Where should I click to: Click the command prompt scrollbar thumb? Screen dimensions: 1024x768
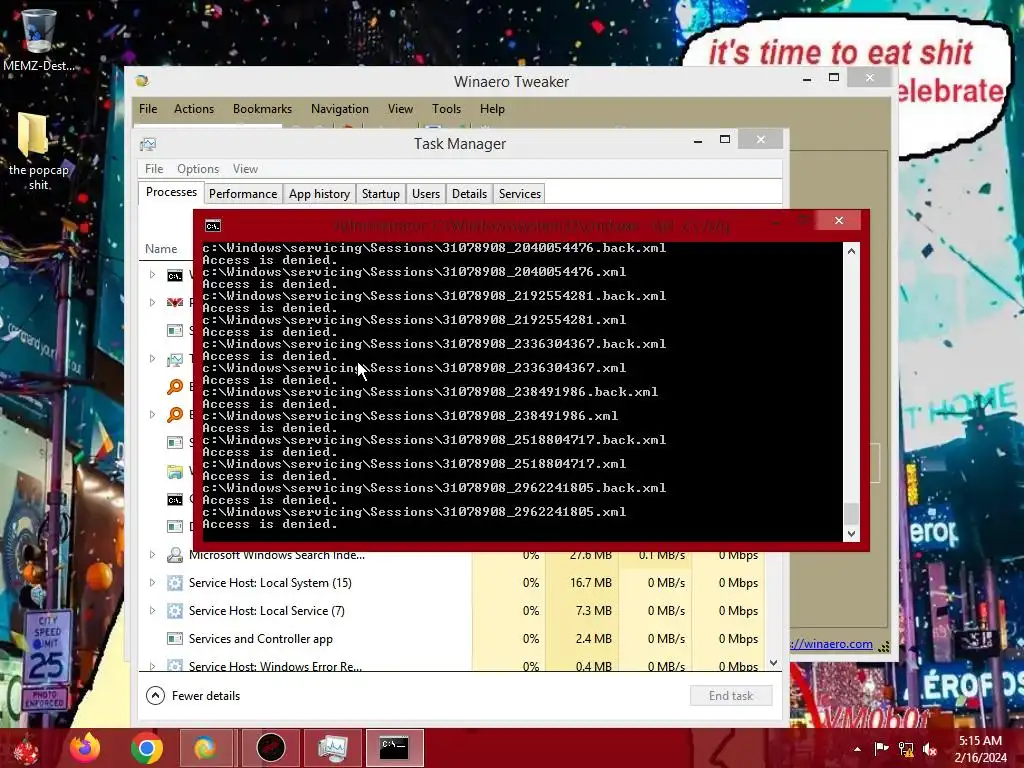[851, 513]
